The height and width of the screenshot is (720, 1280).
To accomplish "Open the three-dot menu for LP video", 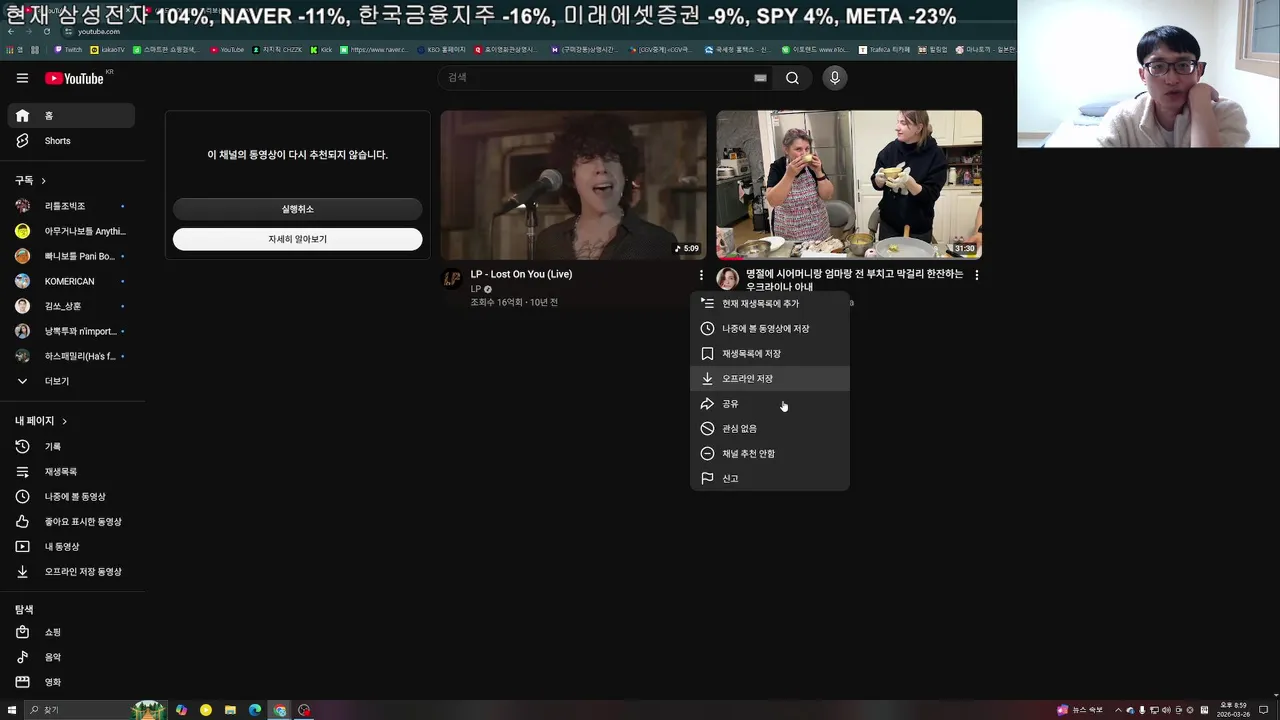I will (701, 275).
